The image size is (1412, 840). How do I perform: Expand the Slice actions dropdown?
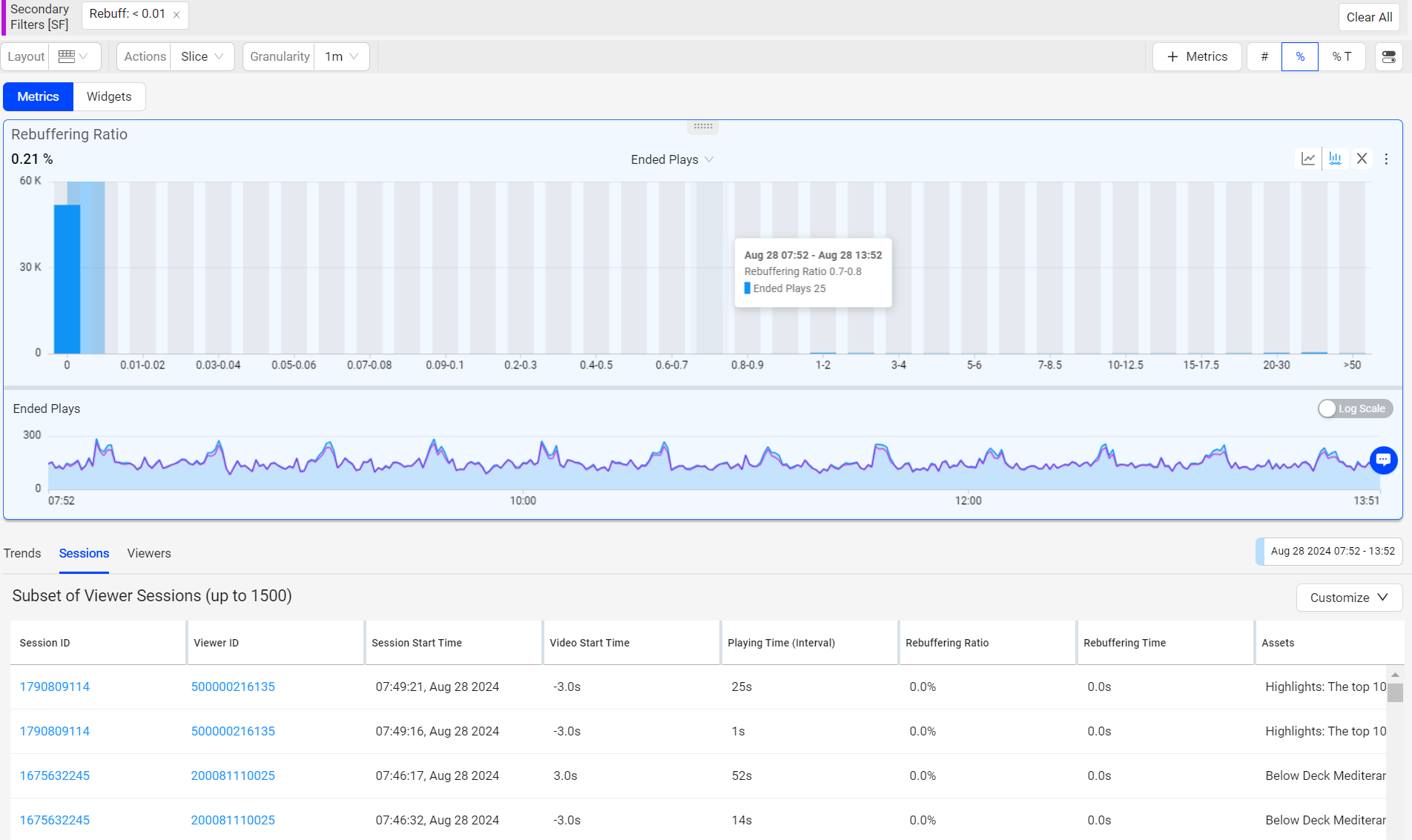click(202, 56)
